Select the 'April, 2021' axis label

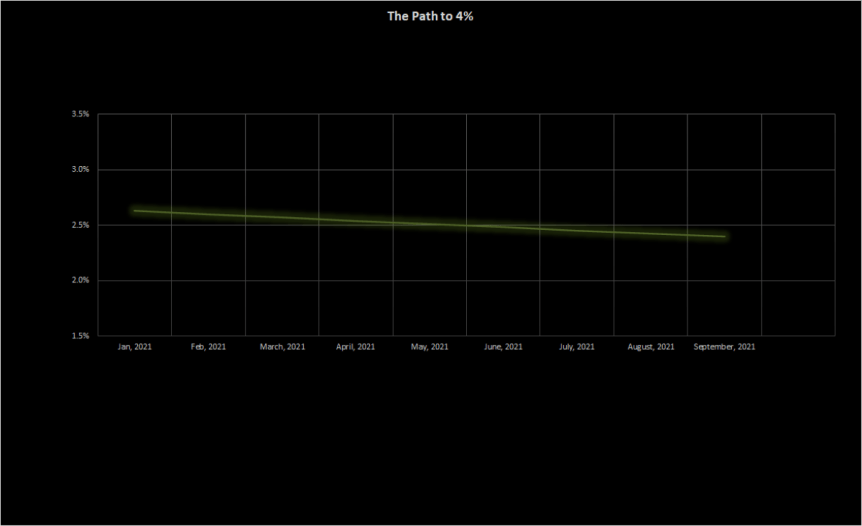pyautogui.click(x=355, y=347)
